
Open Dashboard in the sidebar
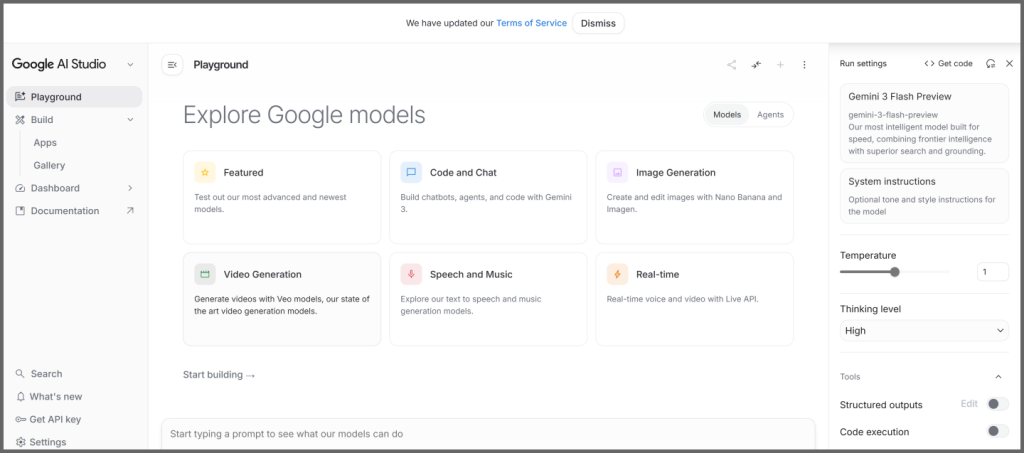pos(55,188)
